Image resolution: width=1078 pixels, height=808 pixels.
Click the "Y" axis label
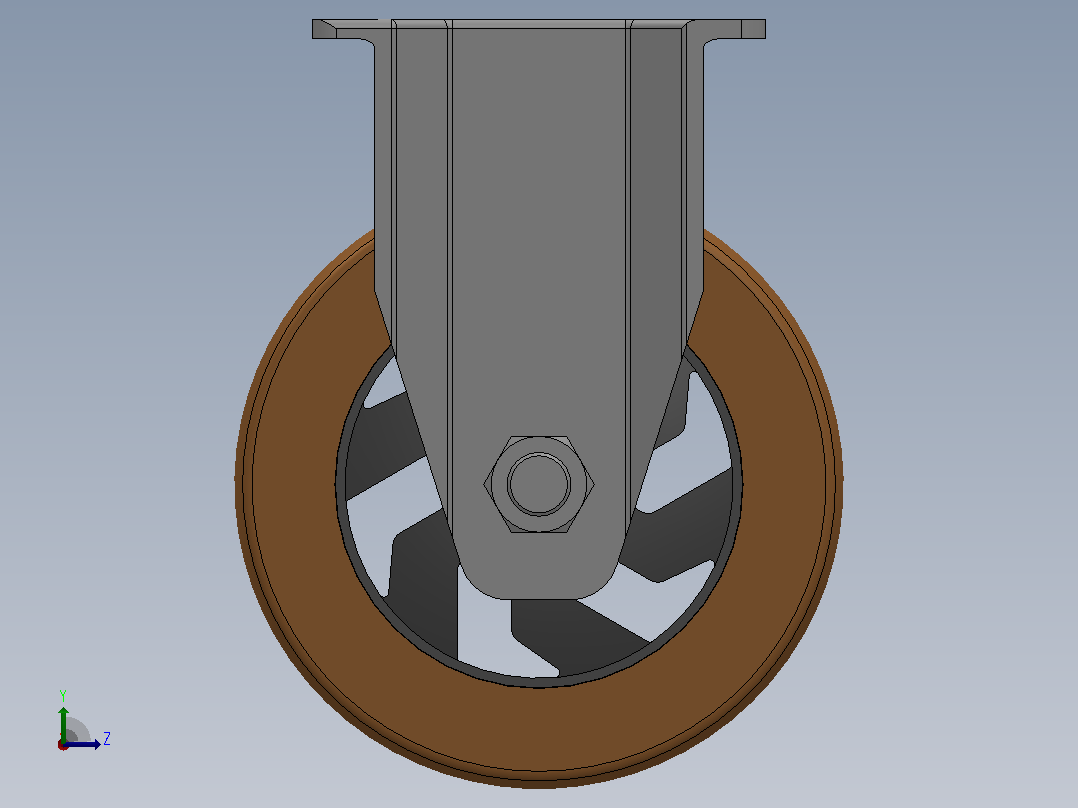coord(63,695)
